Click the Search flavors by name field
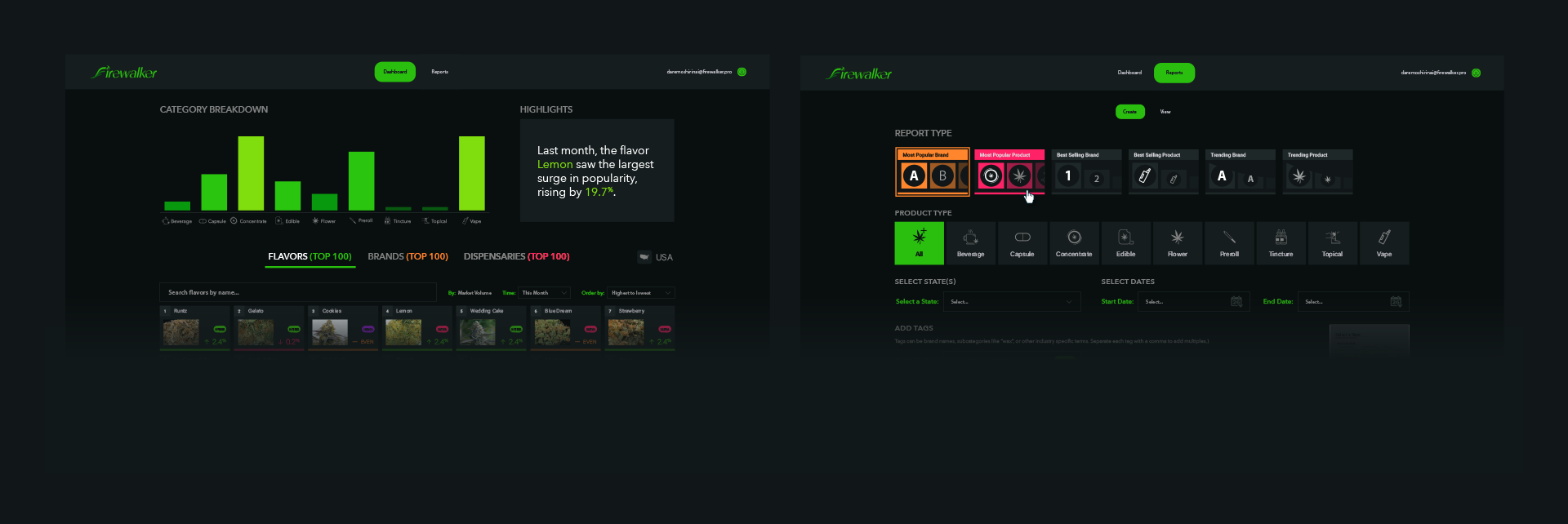The height and width of the screenshot is (524, 1568). pos(297,292)
